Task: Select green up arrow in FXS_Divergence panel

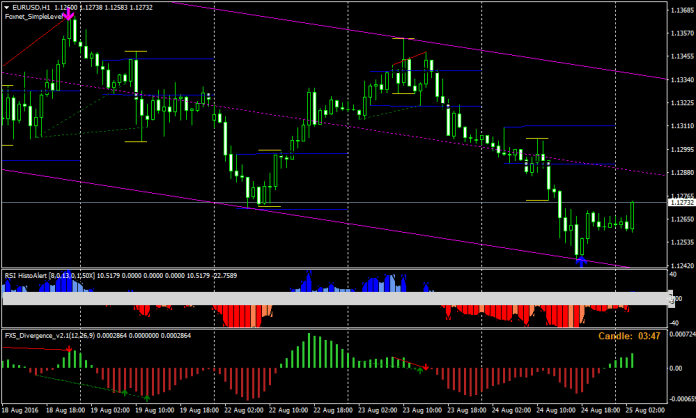Action: point(147,397)
